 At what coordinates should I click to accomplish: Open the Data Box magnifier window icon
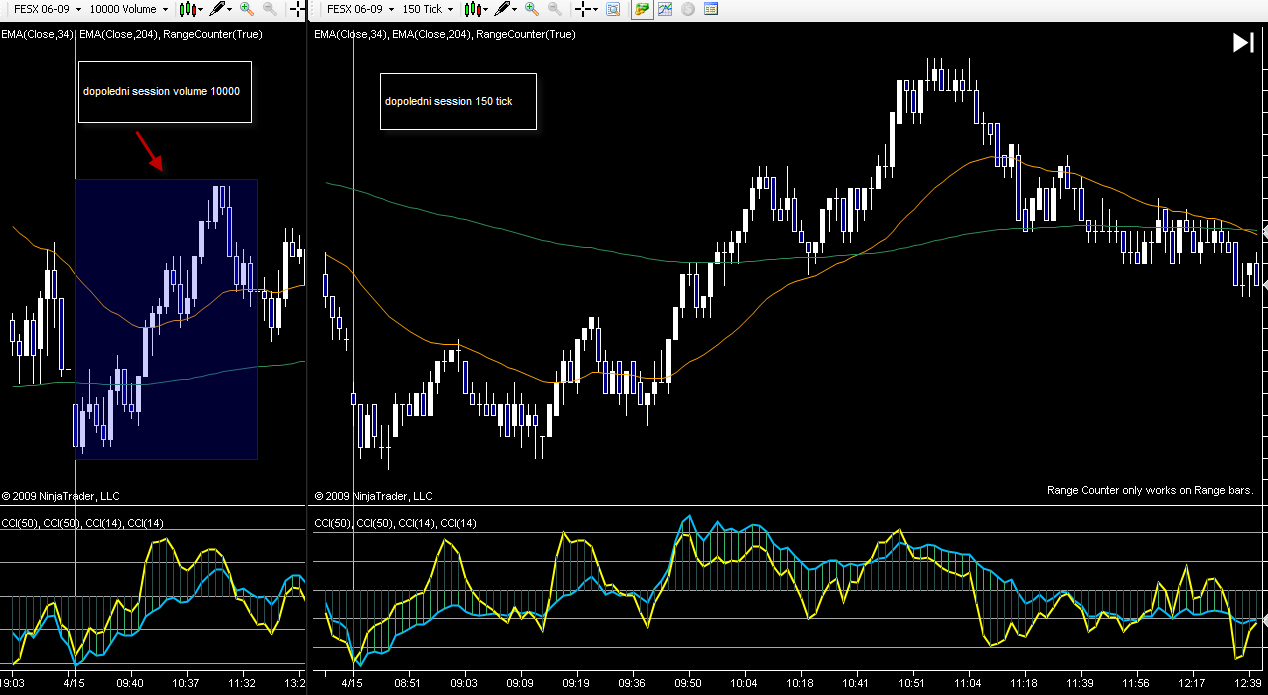(613, 9)
